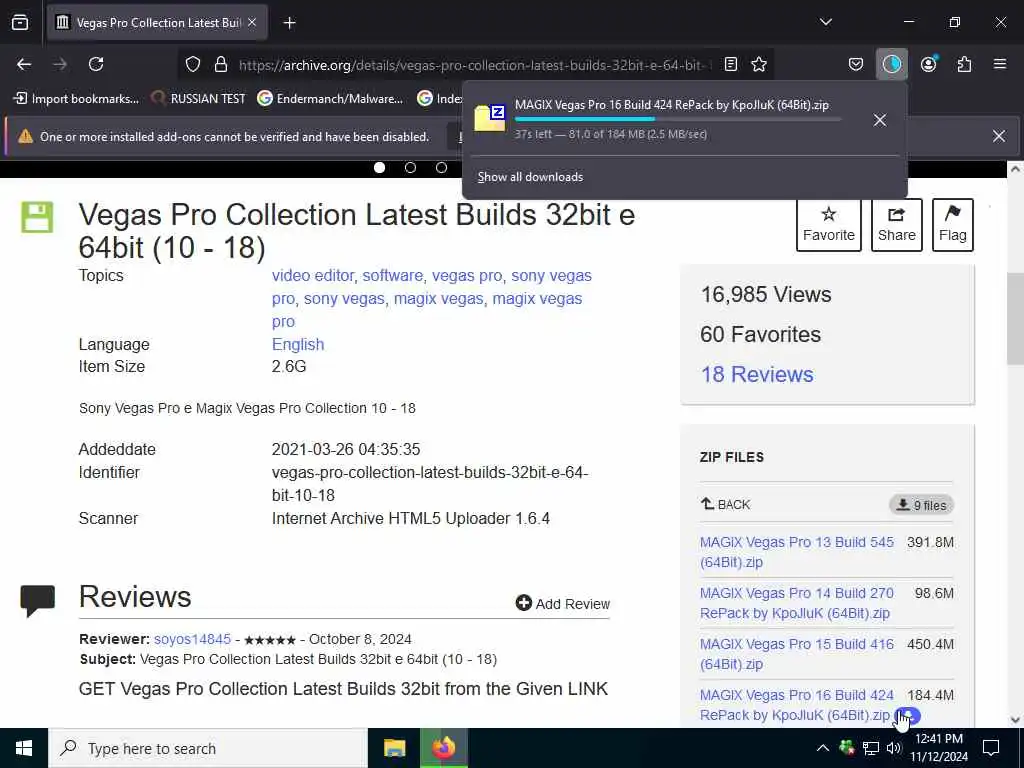This screenshot has height=768, width=1024.
Task: Open a new tab with plus button
Action: point(289,23)
